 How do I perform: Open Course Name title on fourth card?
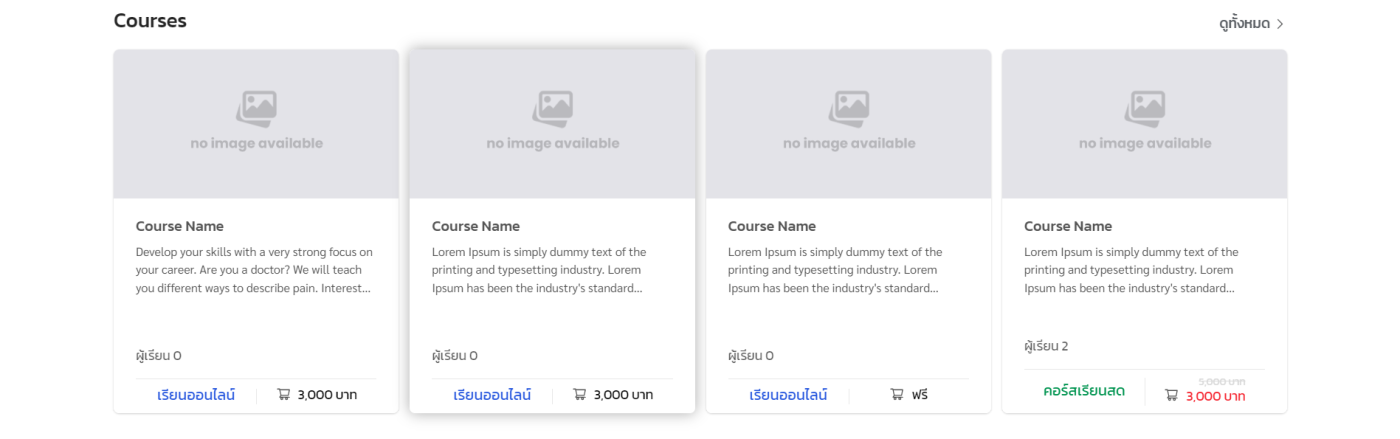(1067, 226)
